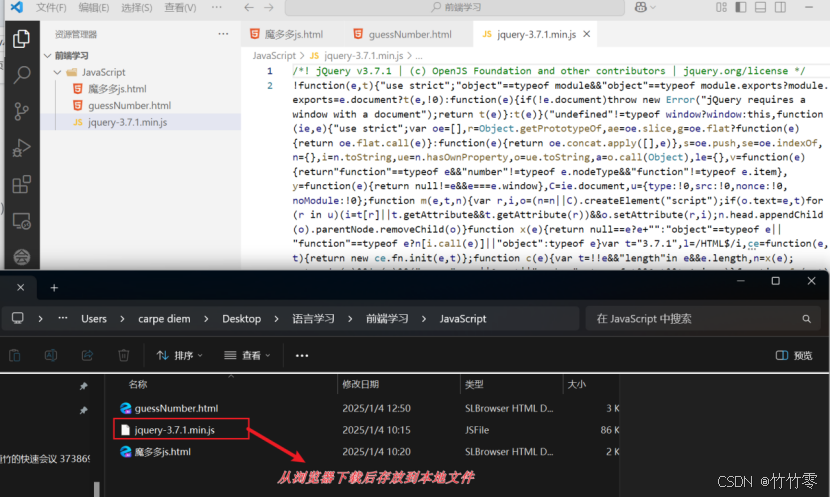830x498 pixels.
Task: Click the Rename icon in Explorer toolbar
Action: [51, 355]
